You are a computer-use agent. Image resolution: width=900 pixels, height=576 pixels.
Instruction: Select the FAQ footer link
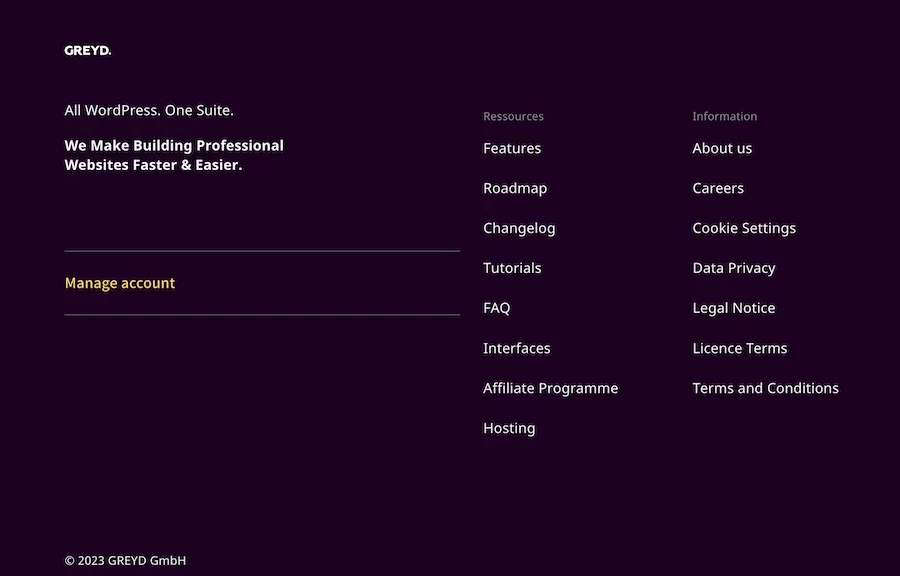pos(497,308)
